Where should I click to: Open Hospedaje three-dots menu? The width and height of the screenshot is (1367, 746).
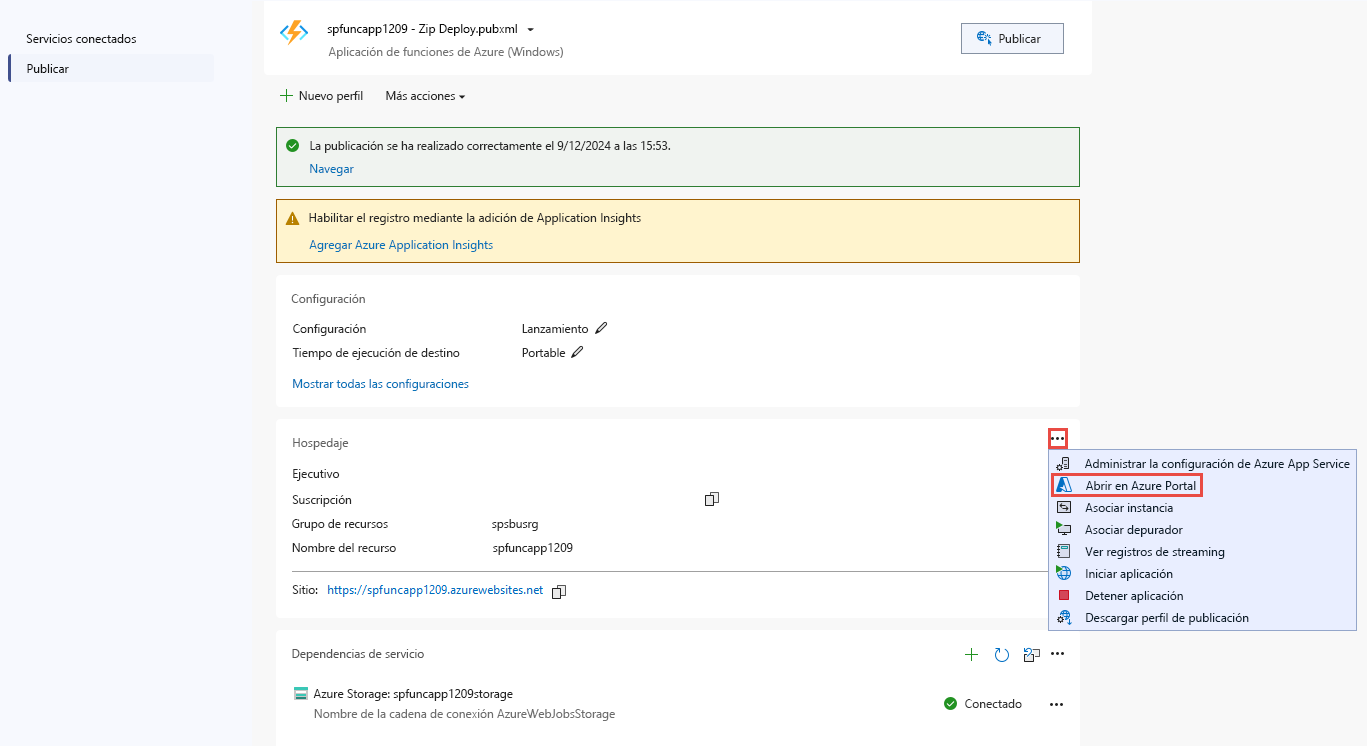click(1058, 439)
